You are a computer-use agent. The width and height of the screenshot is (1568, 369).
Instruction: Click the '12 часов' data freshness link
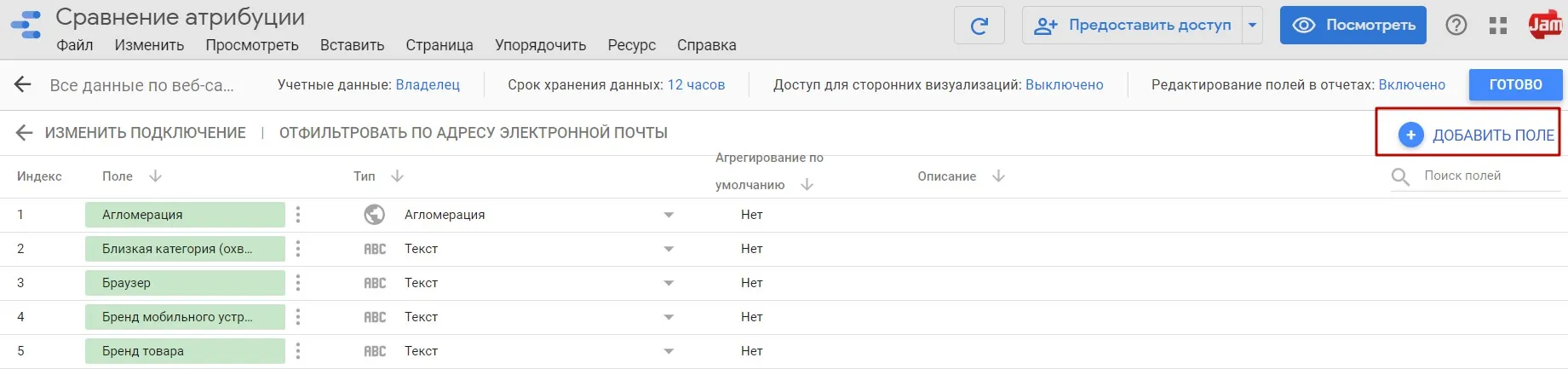pos(696,84)
